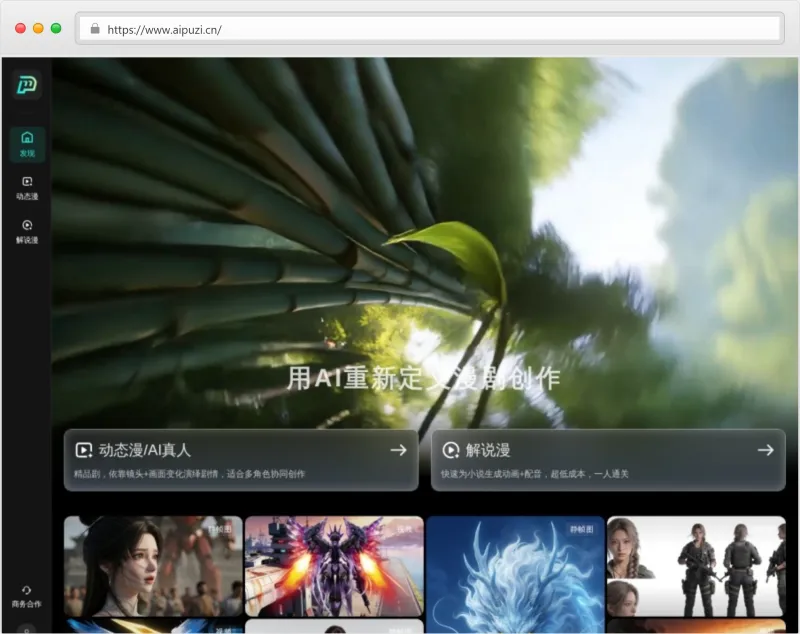The image size is (800, 634).
Task: Click the arrow on the 动态漫/AI真人 card
Action: (x=398, y=450)
